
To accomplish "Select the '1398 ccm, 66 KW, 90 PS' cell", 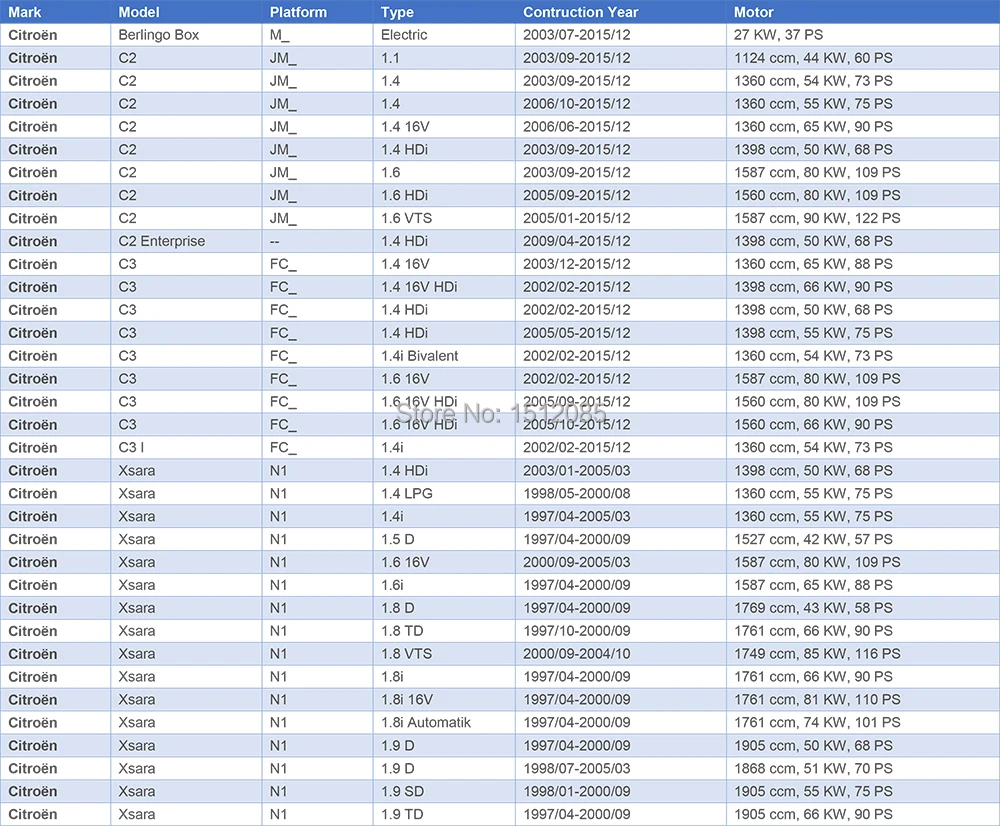I will (x=863, y=287).
